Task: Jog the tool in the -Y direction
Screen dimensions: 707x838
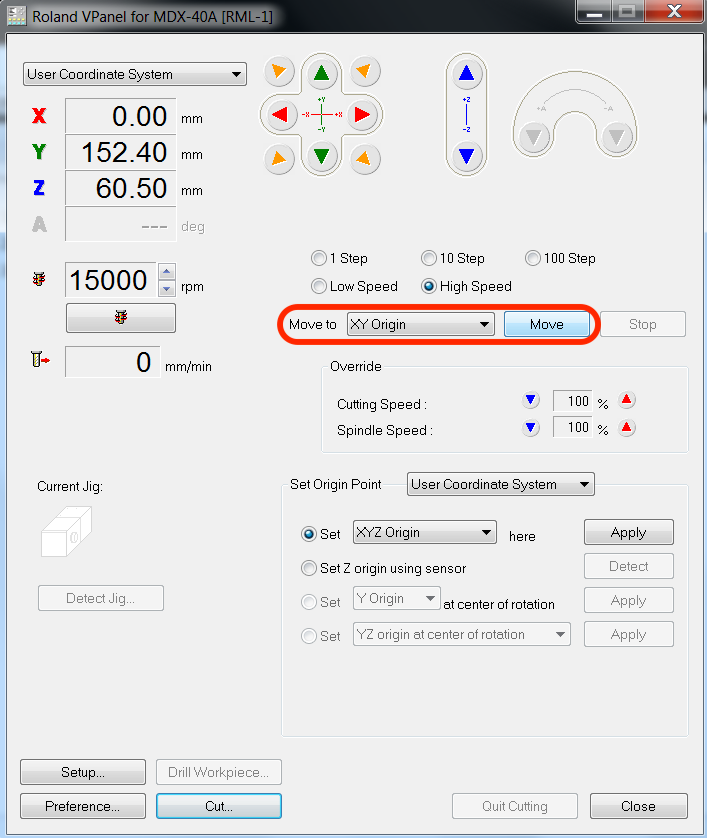Action: pos(321,156)
